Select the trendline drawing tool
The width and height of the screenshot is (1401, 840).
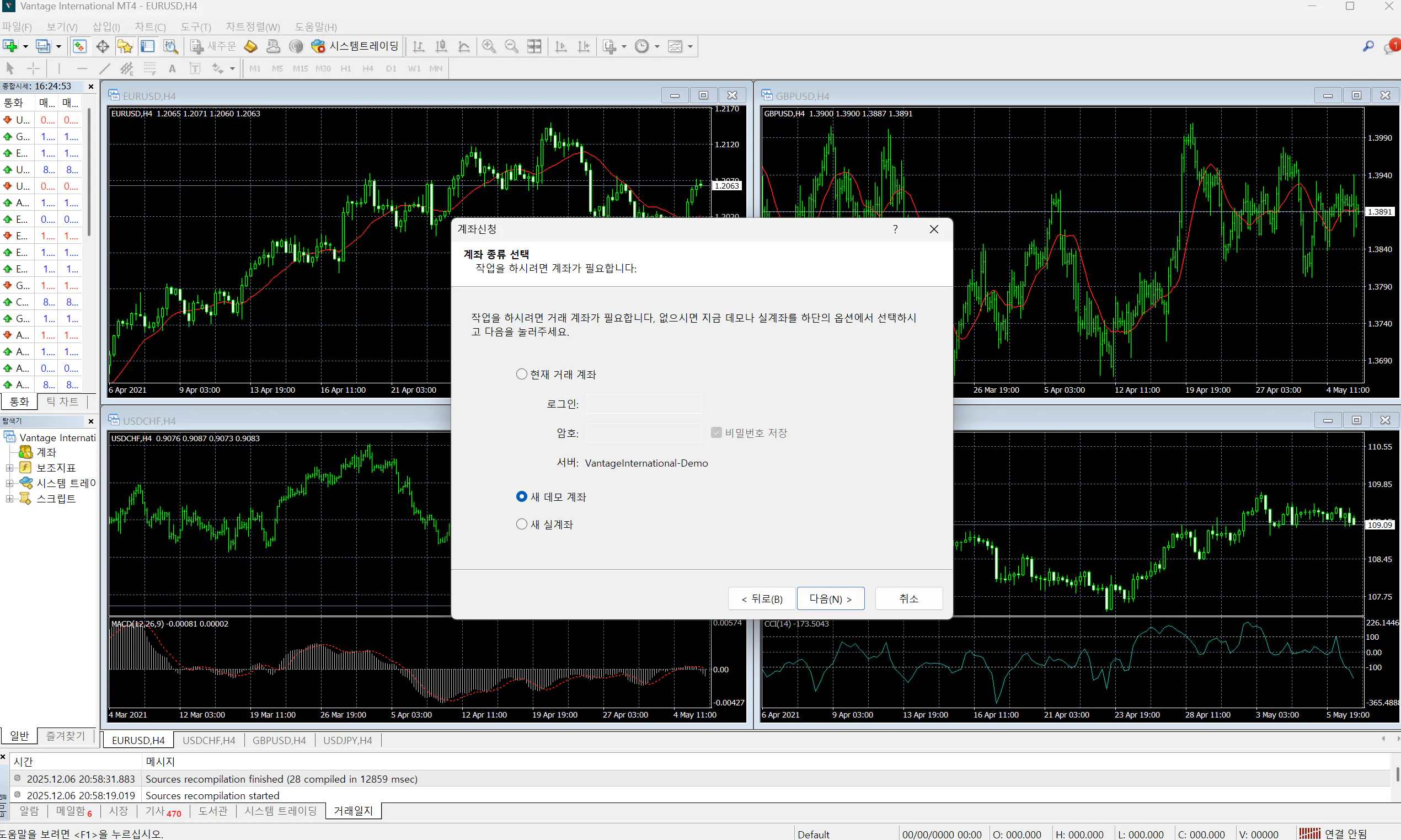click(105, 68)
